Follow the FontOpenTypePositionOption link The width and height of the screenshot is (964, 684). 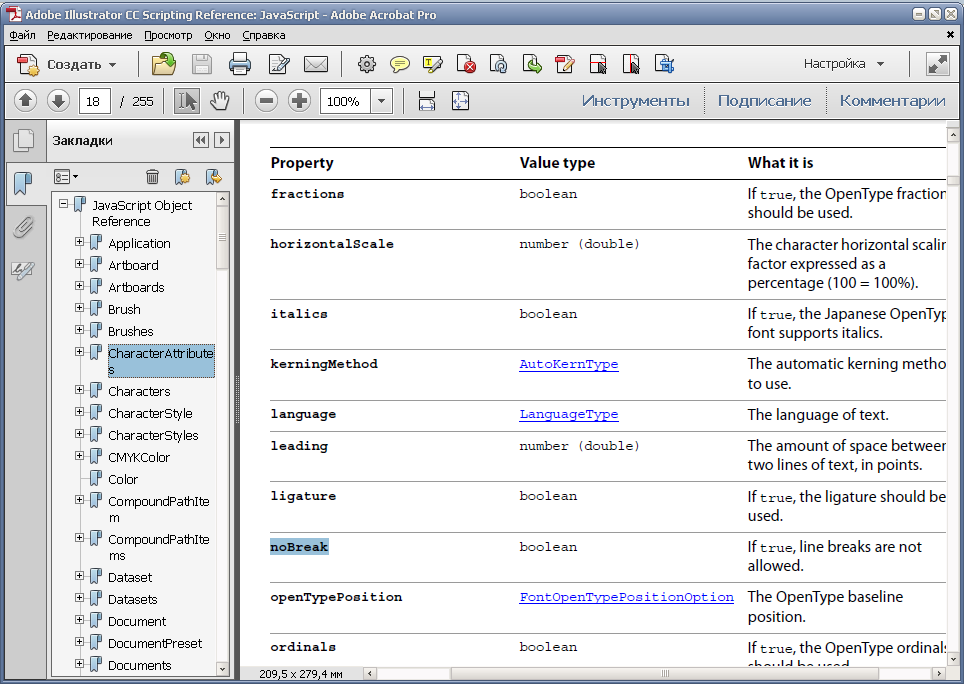tap(626, 597)
